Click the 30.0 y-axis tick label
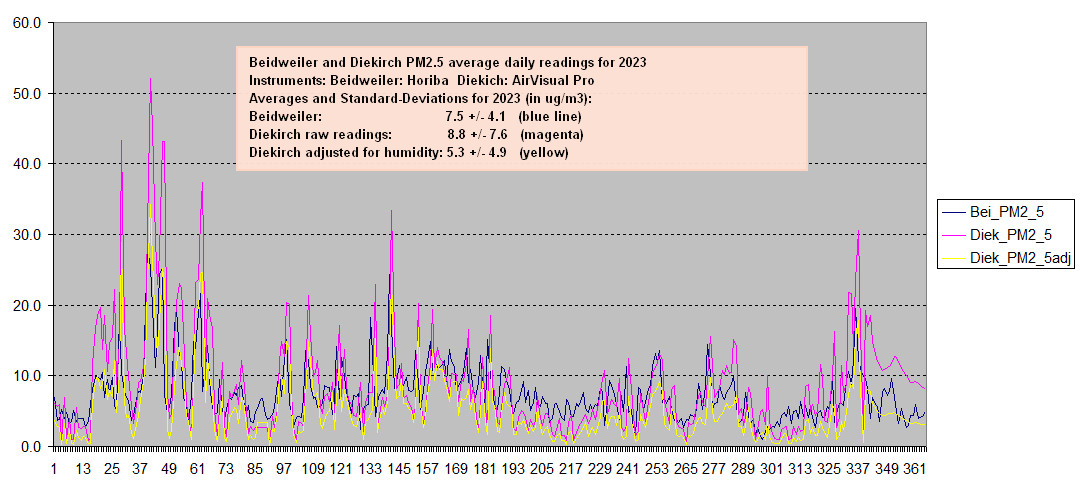The height and width of the screenshot is (494, 1080). [26, 235]
